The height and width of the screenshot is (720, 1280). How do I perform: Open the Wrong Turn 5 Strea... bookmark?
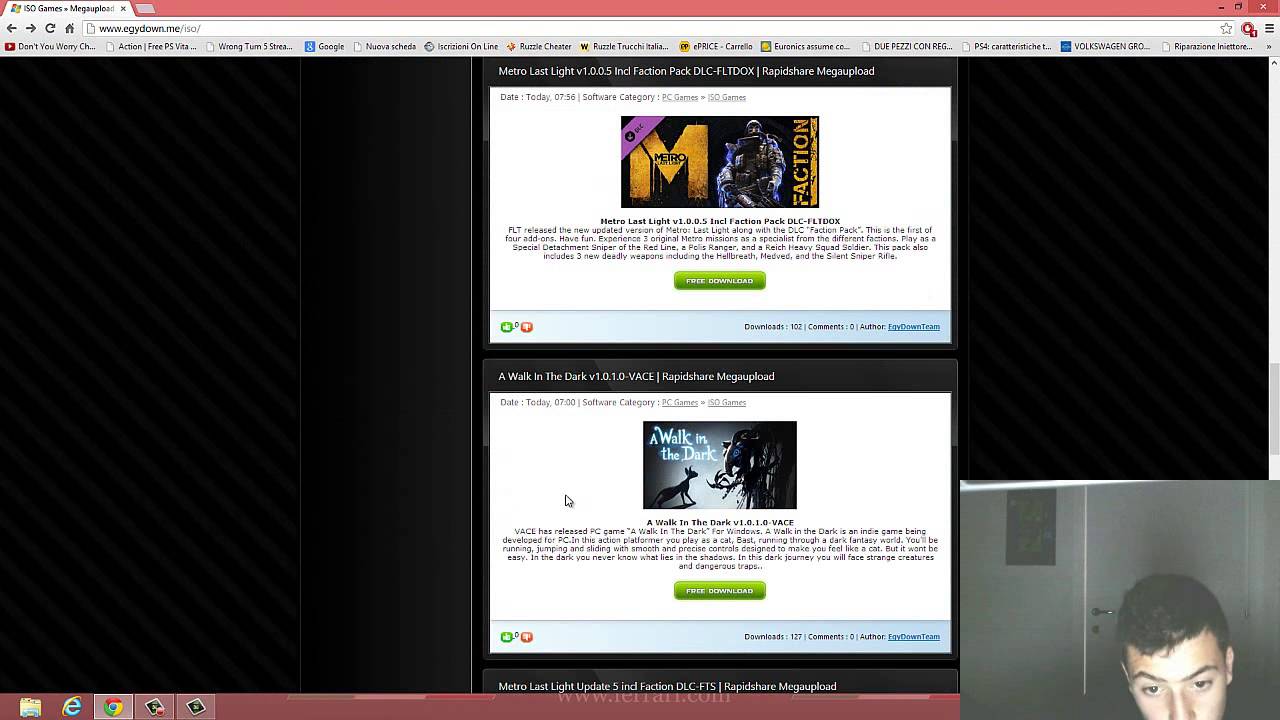point(248,46)
